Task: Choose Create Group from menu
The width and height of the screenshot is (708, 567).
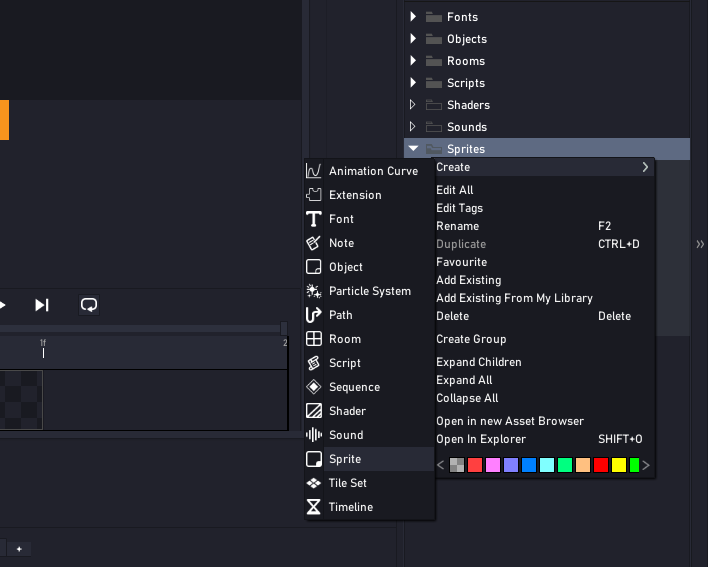Action: (471, 339)
